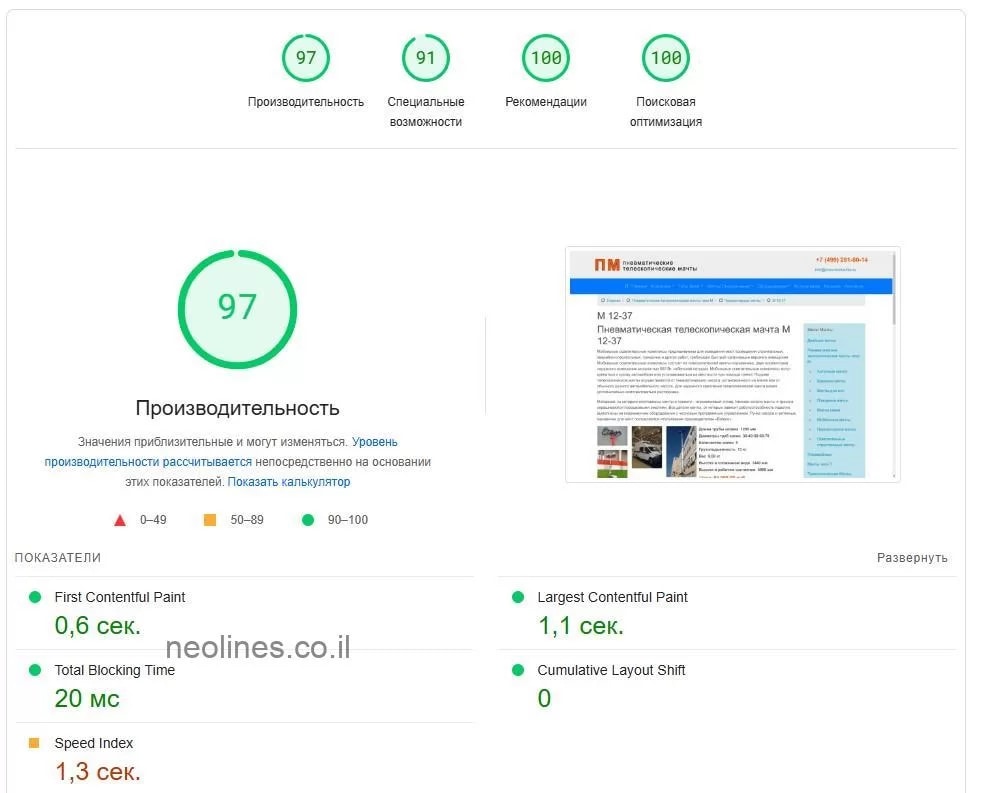Click the ПОКАЗАТЕЛИ section heading
The image size is (985, 793).
pyautogui.click(x=58, y=558)
